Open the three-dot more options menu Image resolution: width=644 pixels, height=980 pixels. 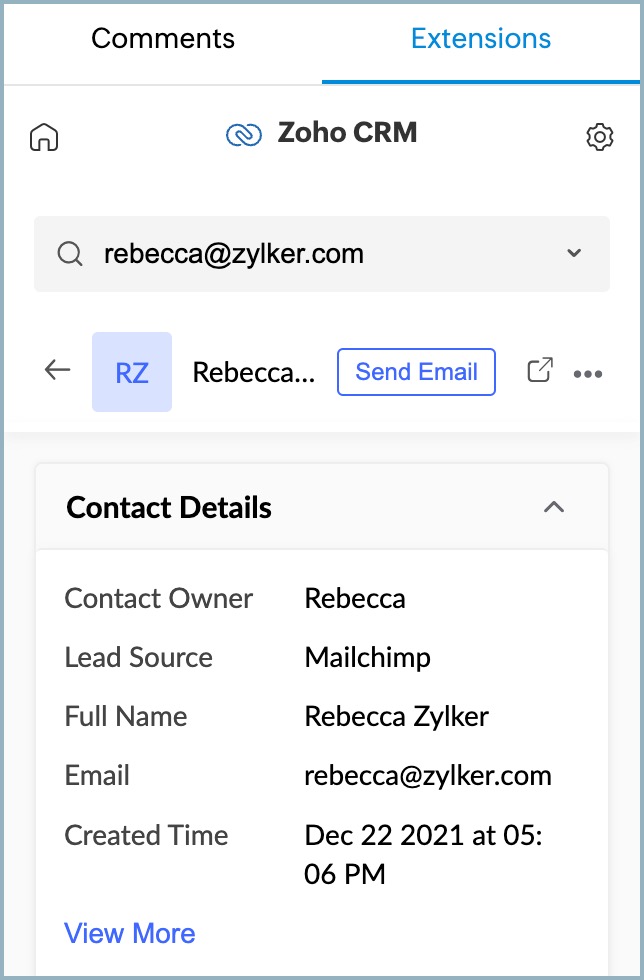pyautogui.click(x=588, y=373)
